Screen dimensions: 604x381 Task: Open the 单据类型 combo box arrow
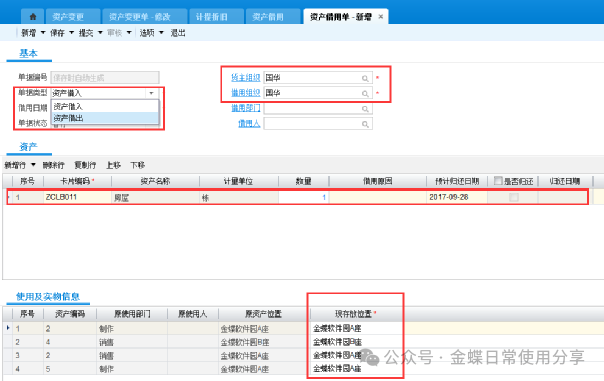151,93
